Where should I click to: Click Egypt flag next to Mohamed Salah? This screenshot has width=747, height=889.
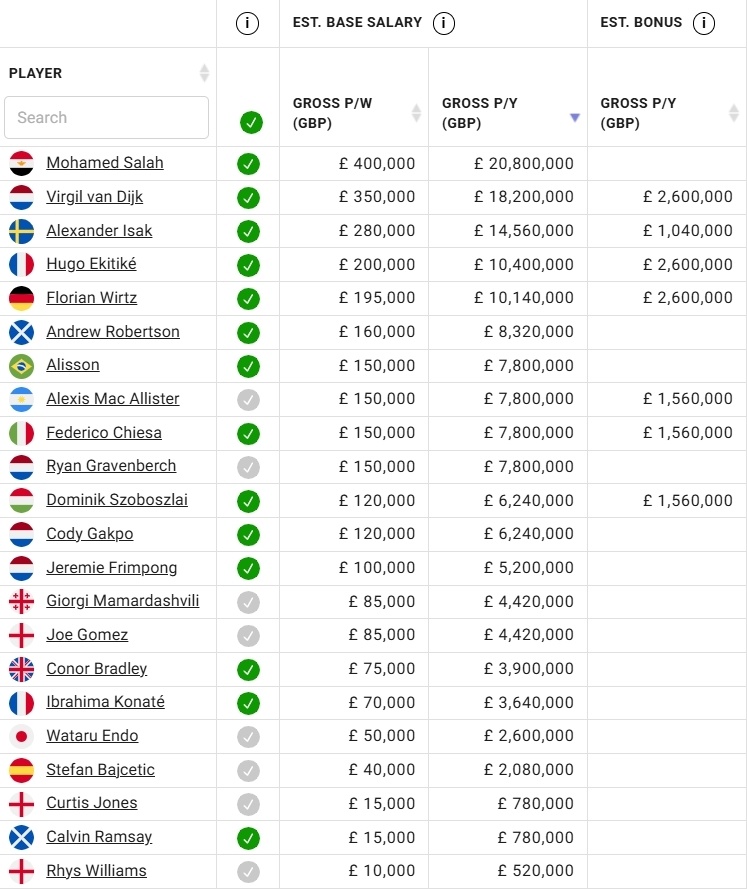pos(21,163)
